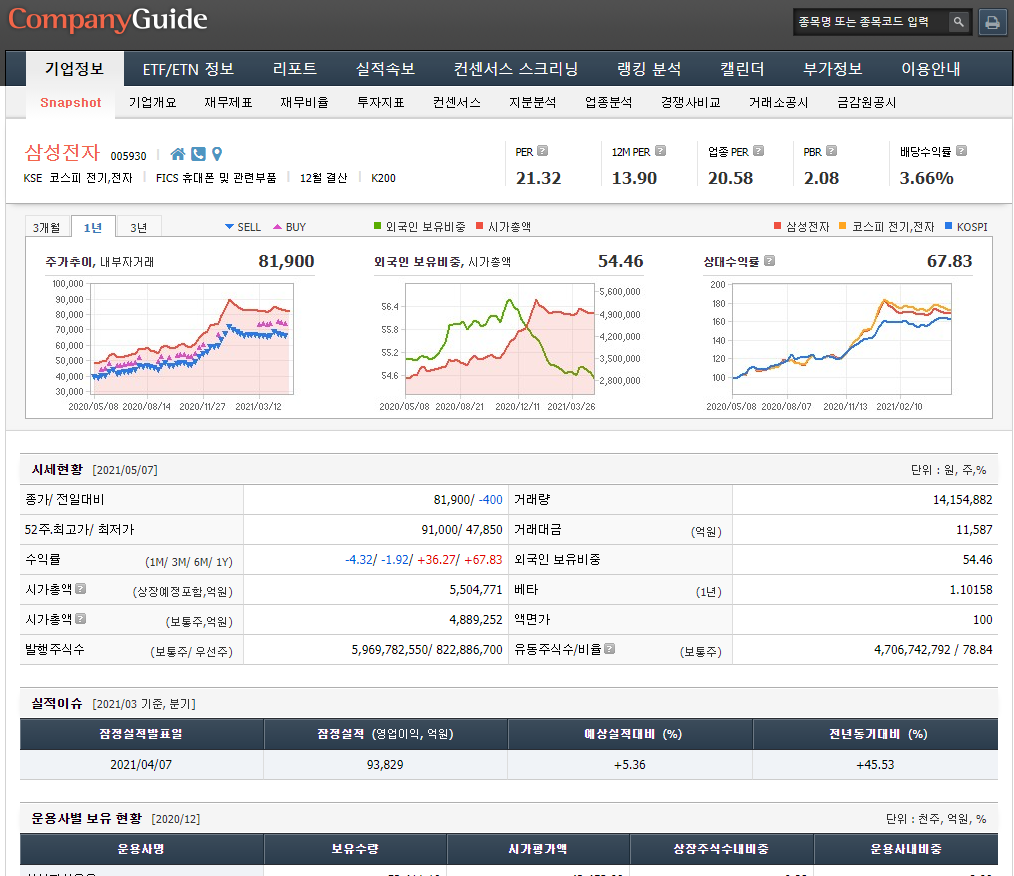The width and height of the screenshot is (1014, 876).
Task: Click help icon next to 상대수익률
Action: [x=770, y=261]
